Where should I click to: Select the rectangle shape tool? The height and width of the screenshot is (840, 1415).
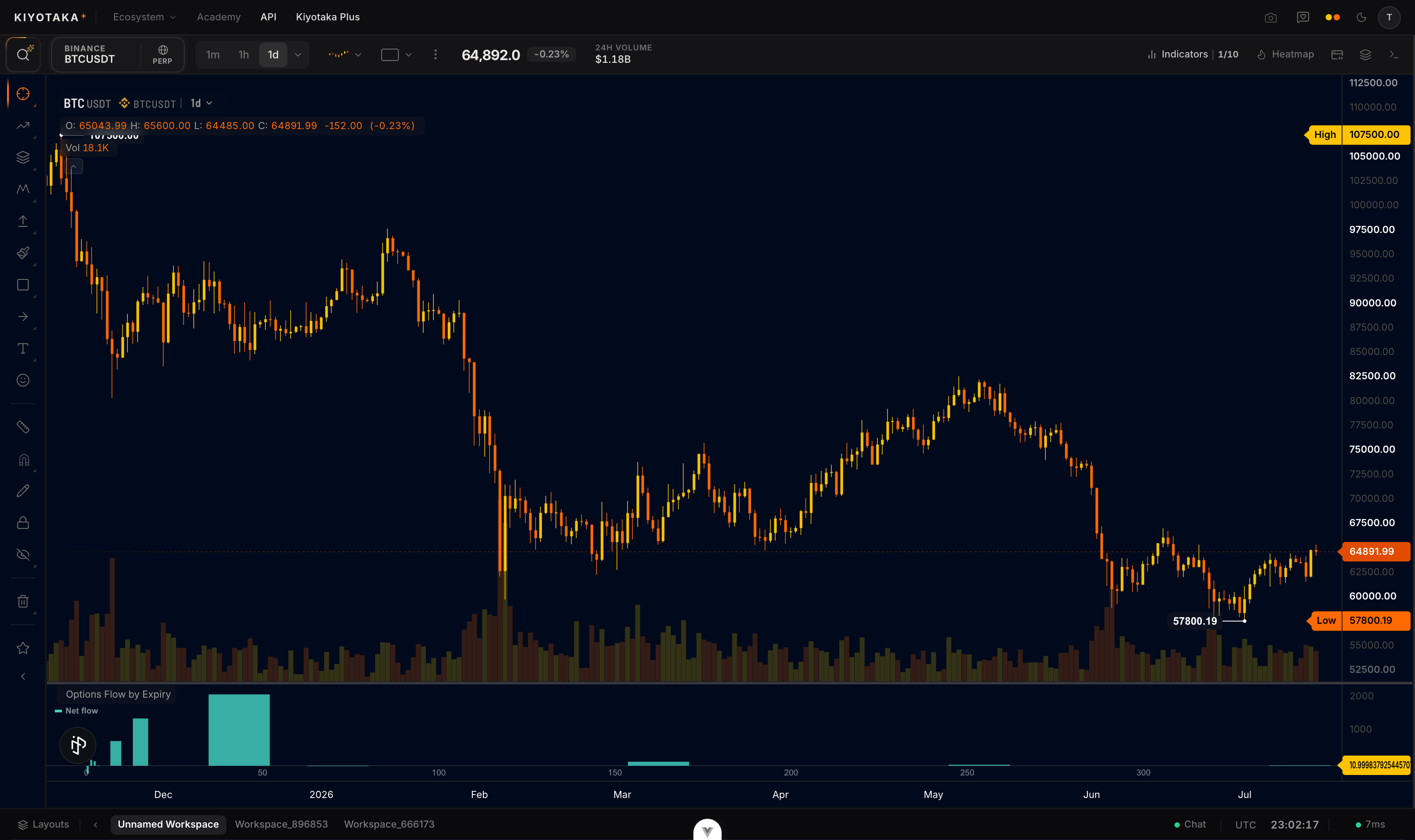[x=23, y=285]
